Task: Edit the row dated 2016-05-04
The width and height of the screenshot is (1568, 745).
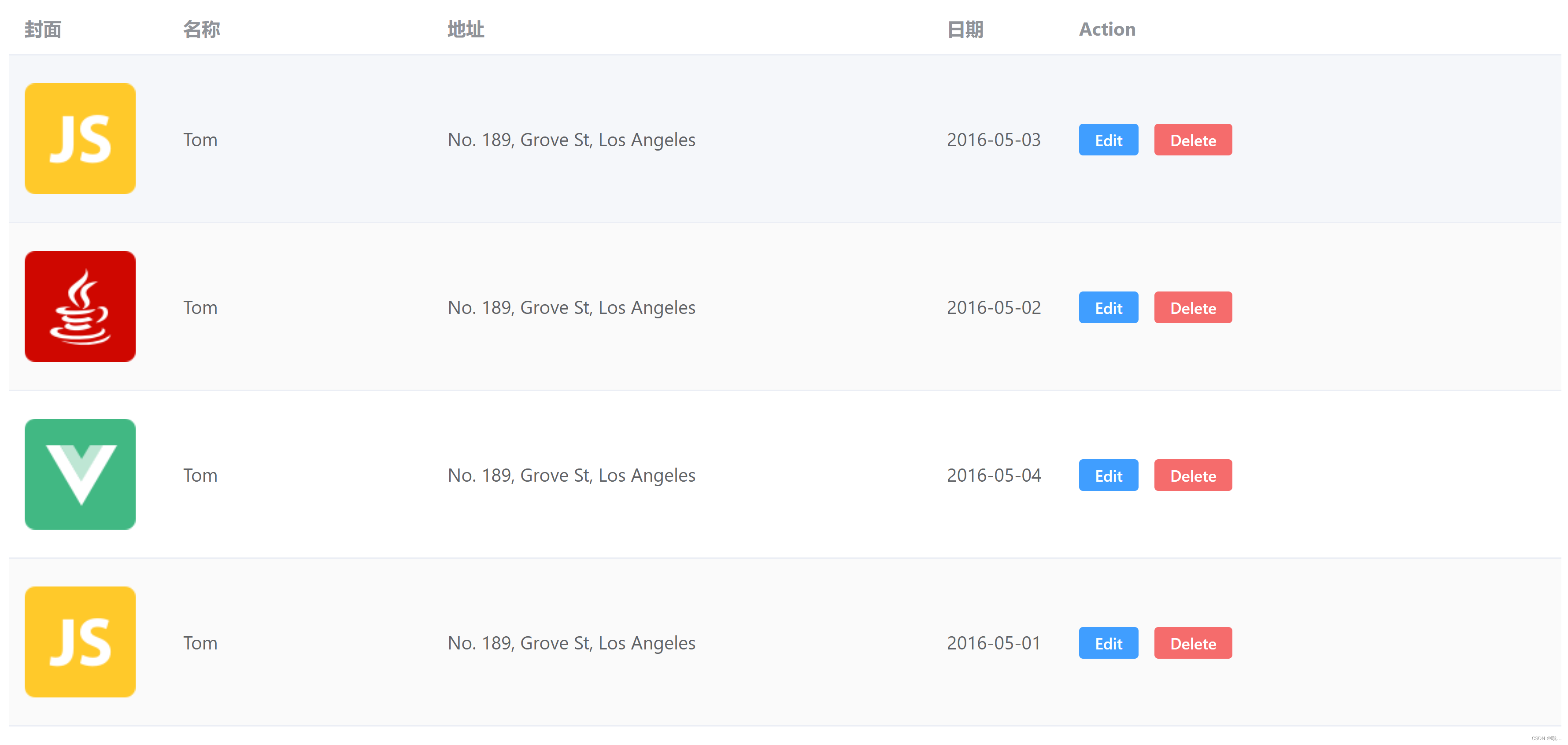Action: point(1108,476)
